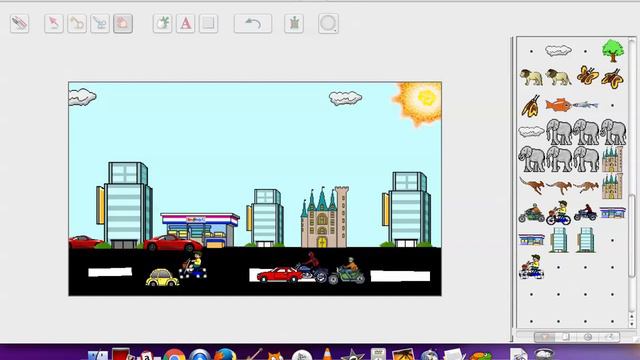Click the red sedan on the road
Screen dimensions: 640x360
tap(280, 275)
